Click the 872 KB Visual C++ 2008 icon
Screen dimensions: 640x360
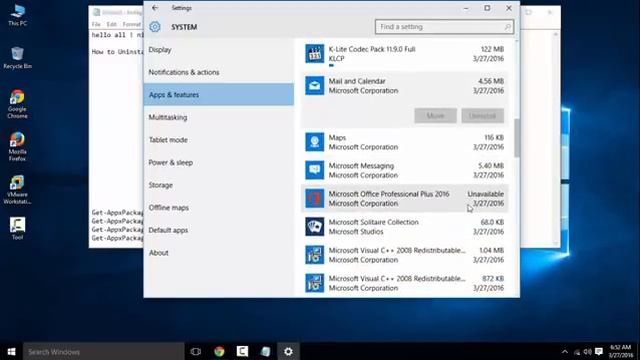tap(315, 283)
